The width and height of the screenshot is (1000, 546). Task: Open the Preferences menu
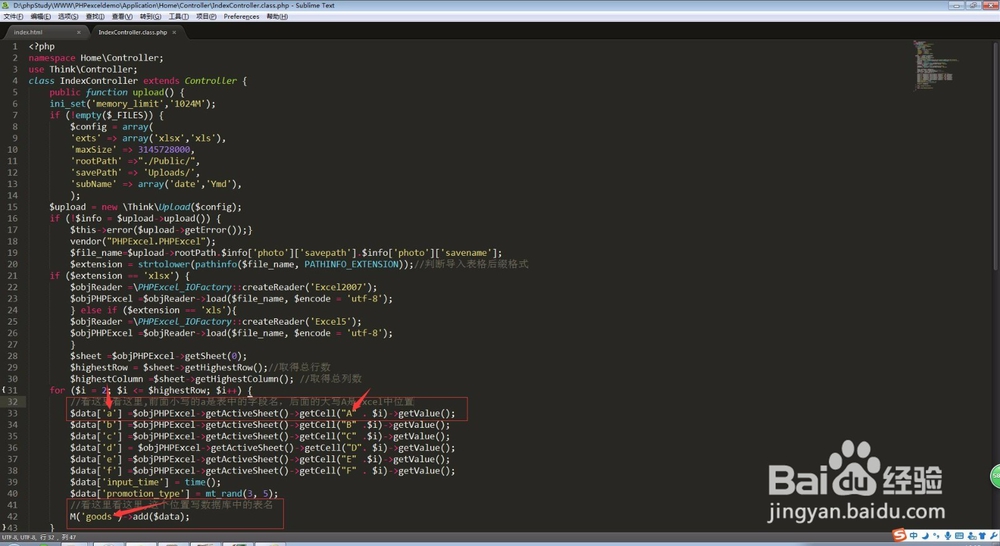pos(241,17)
